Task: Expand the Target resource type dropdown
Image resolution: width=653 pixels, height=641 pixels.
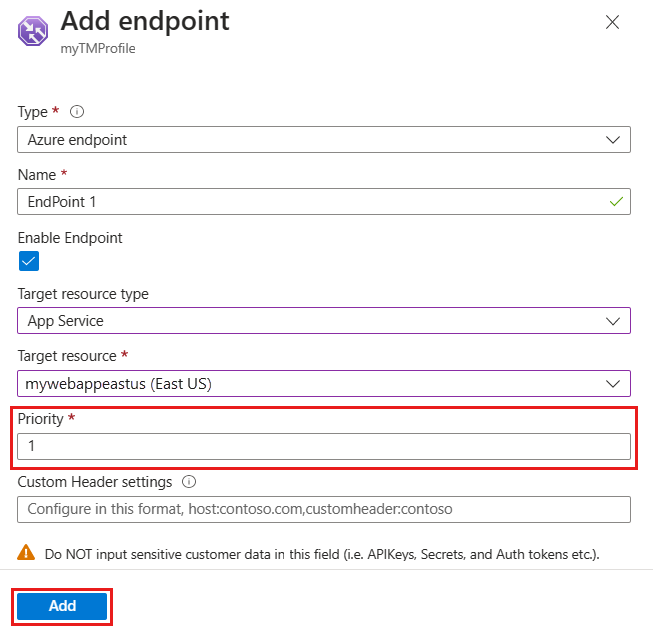Action: pyautogui.click(x=324, y=321)
